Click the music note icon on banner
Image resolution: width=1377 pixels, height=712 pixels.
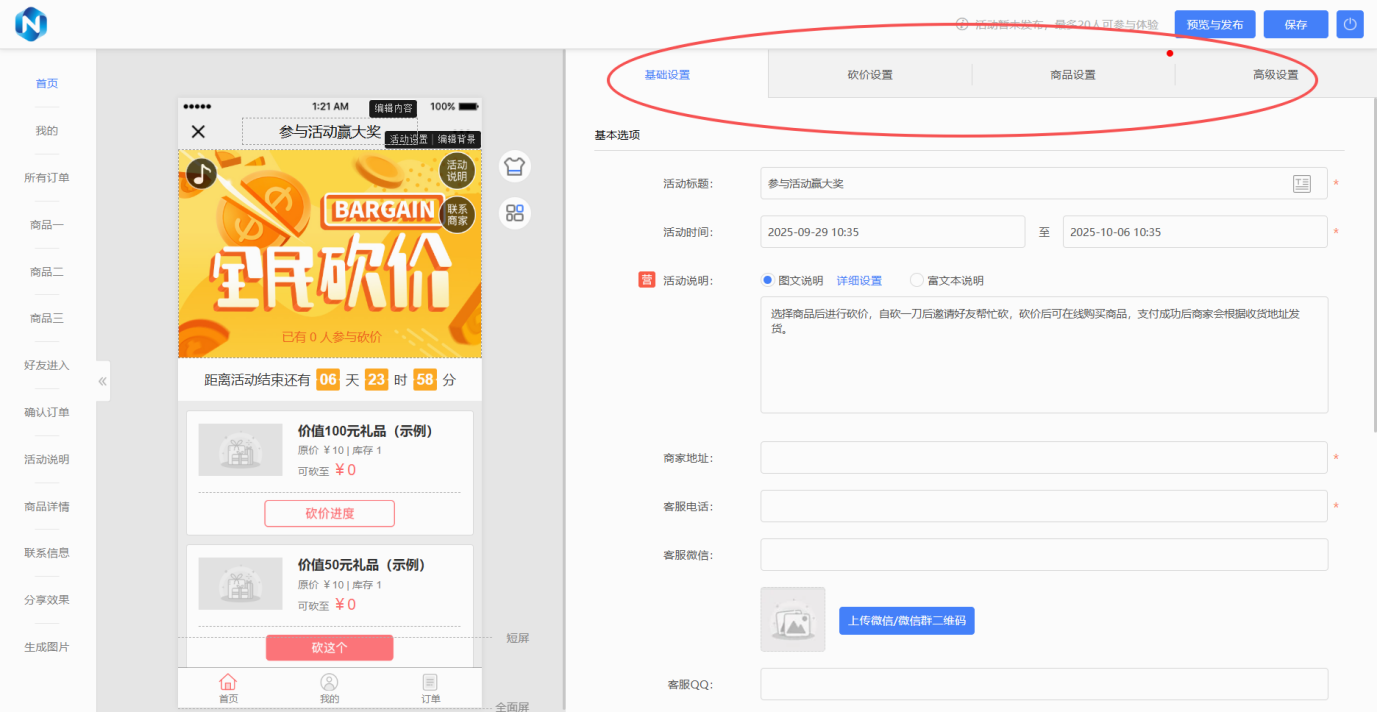pyautogui.click(x=202, y=174)
